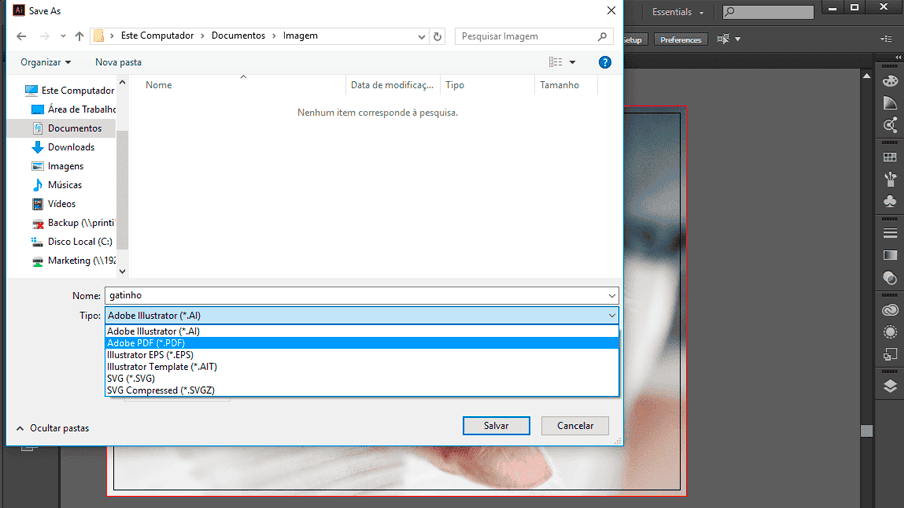Click Nova pasta to create folder
Image resolution: width=904 pixels, height=508 pixels.
point(118,62)
